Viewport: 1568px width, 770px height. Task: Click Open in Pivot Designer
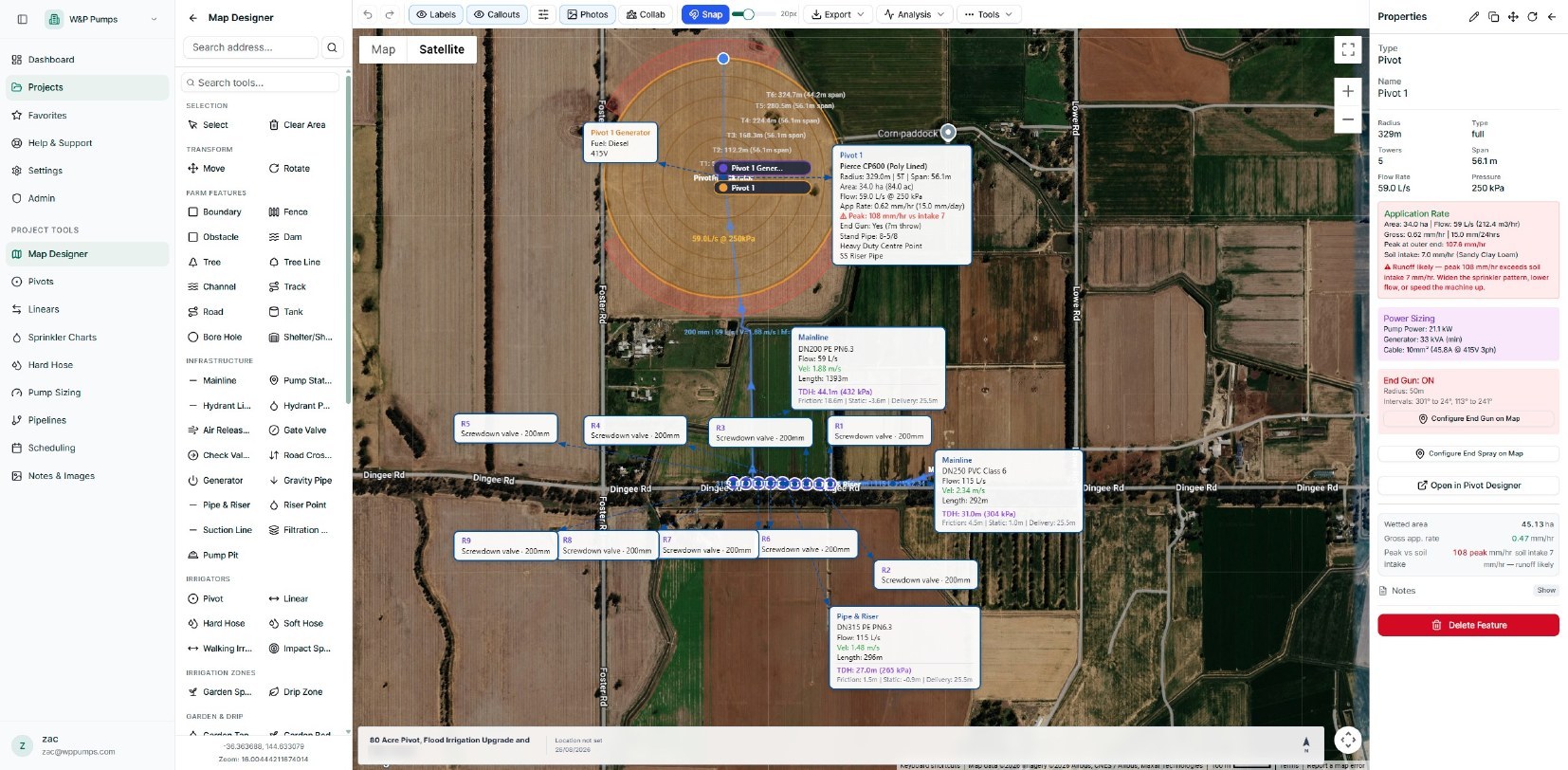1468,485
